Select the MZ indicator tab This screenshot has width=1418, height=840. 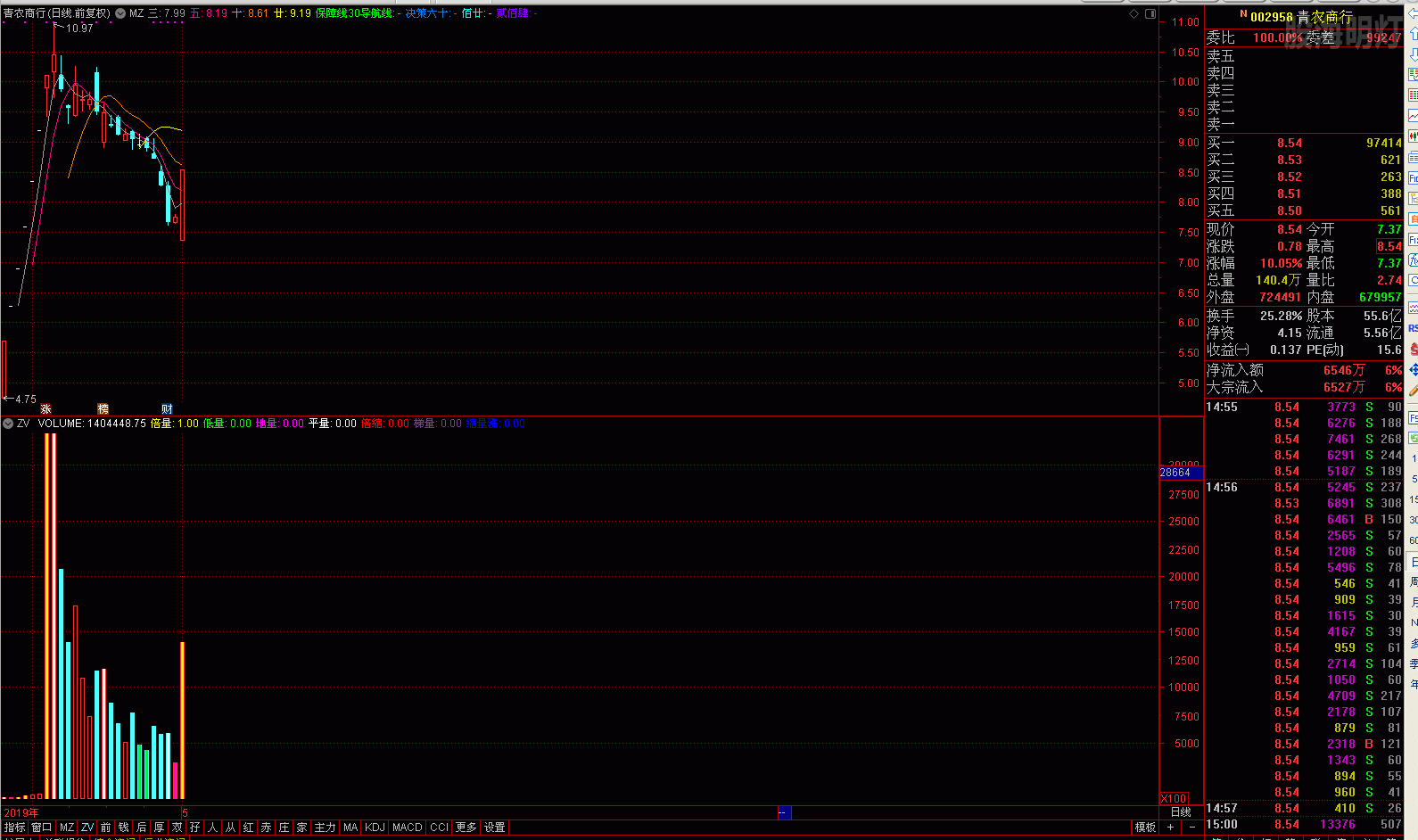[67, 828]
